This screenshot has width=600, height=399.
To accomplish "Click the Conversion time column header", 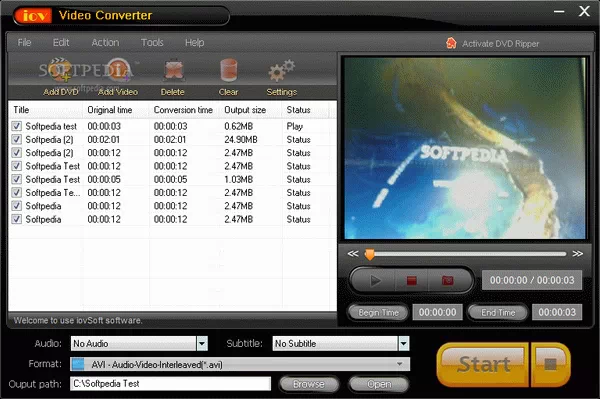I will click(183, 110).
